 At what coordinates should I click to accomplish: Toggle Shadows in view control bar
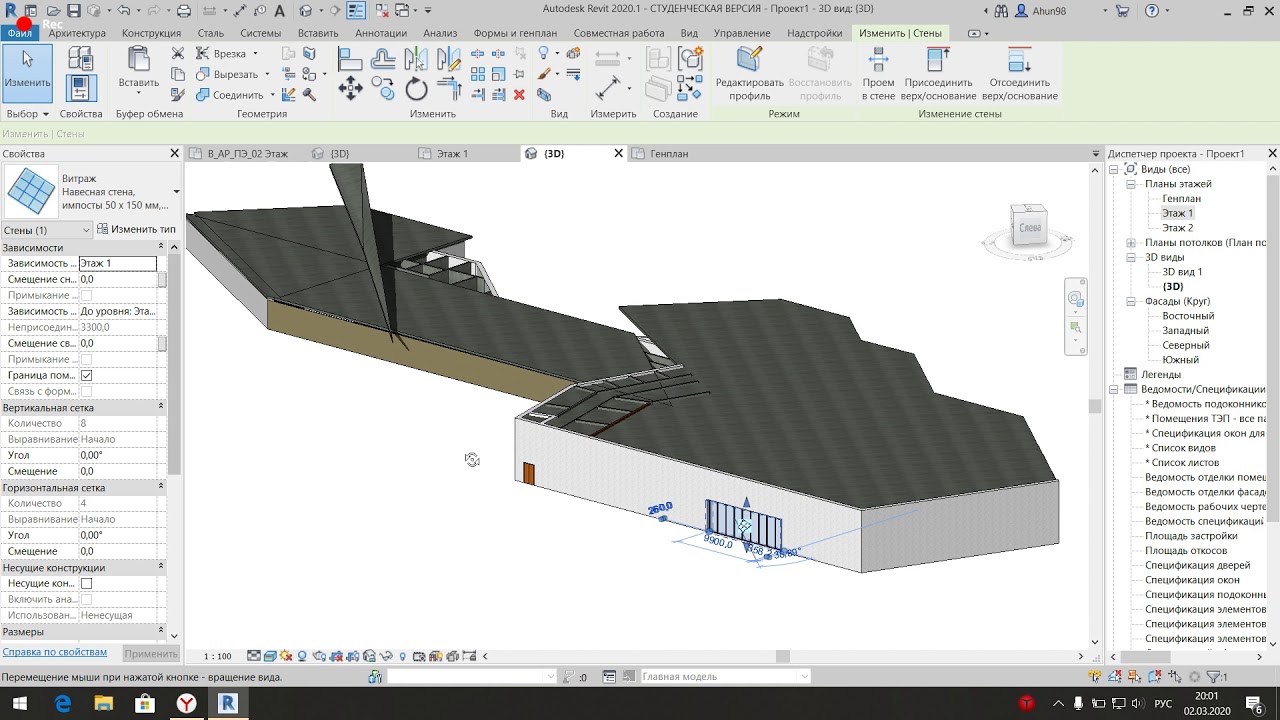point(303,656)
